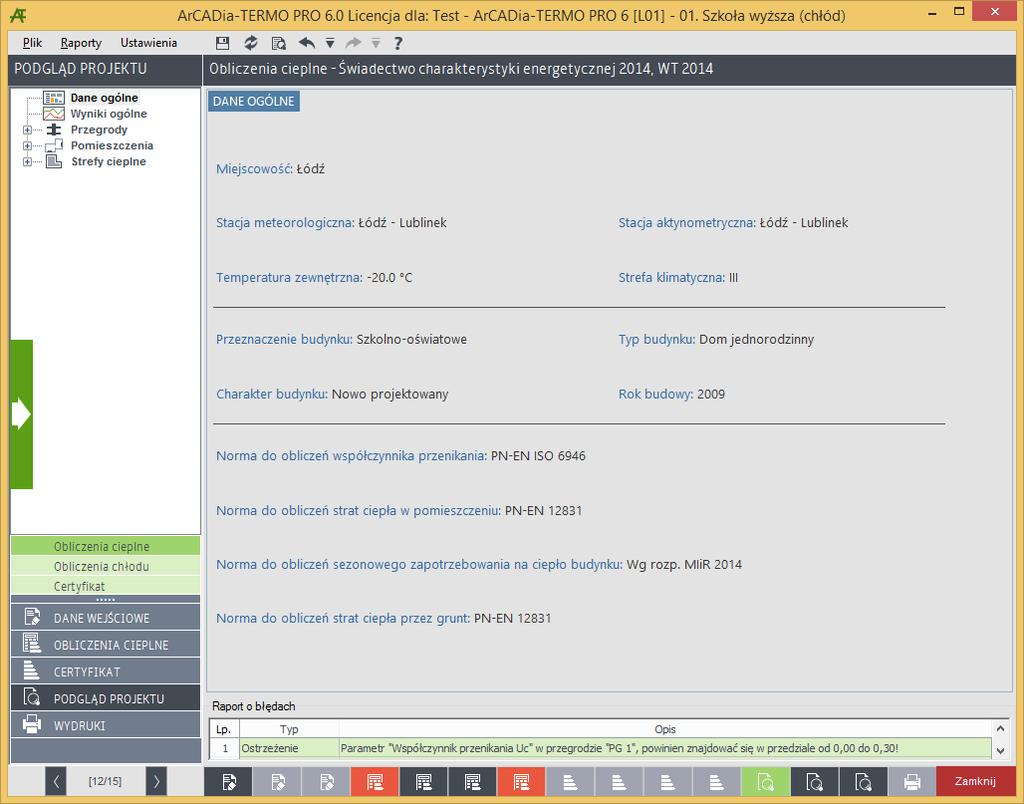Click the WYDRUKI printer icon in sidebar
The height and width of the screenshot is (804, 1024).
point(31,724)
